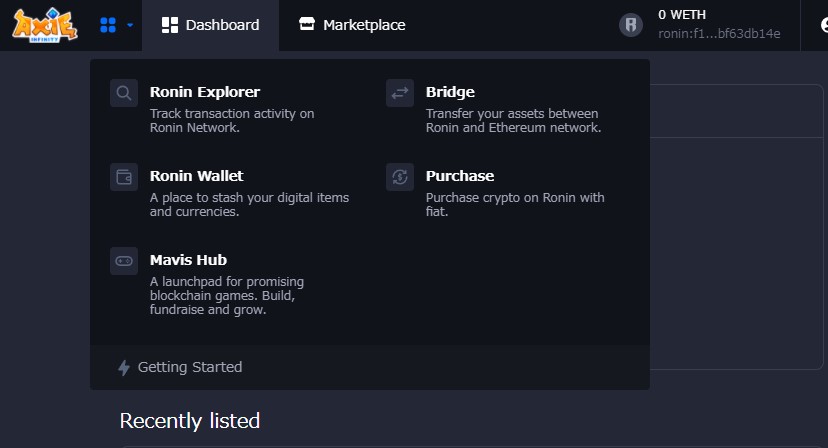Collapse the apps menu dropdown arrow

(130, 25)
